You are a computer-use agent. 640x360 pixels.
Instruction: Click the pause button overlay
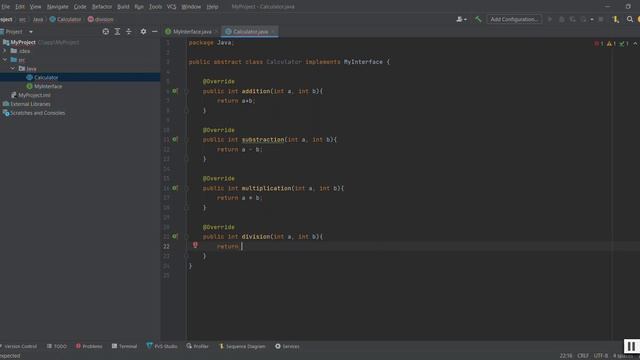(x=631, y=346)
